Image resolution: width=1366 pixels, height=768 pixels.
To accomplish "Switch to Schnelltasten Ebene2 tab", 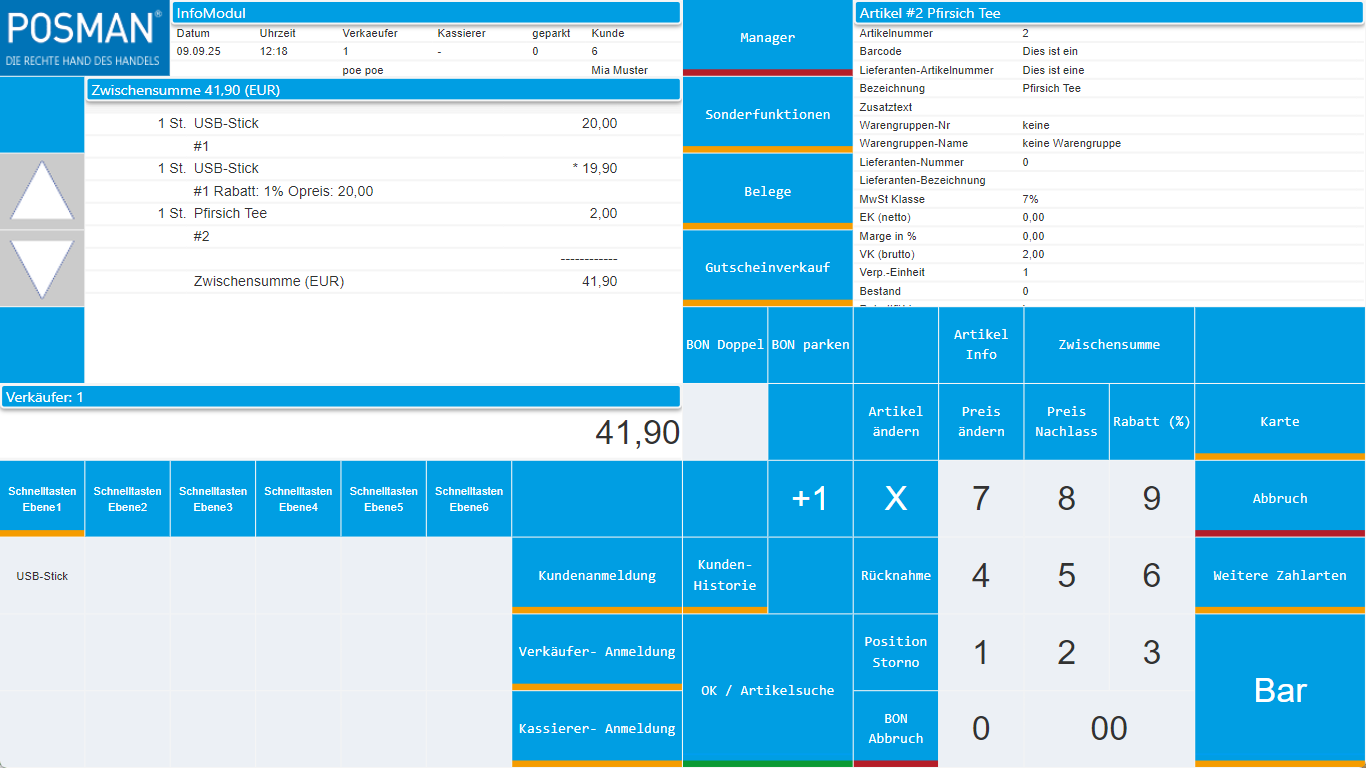I will tap(128, 498).
